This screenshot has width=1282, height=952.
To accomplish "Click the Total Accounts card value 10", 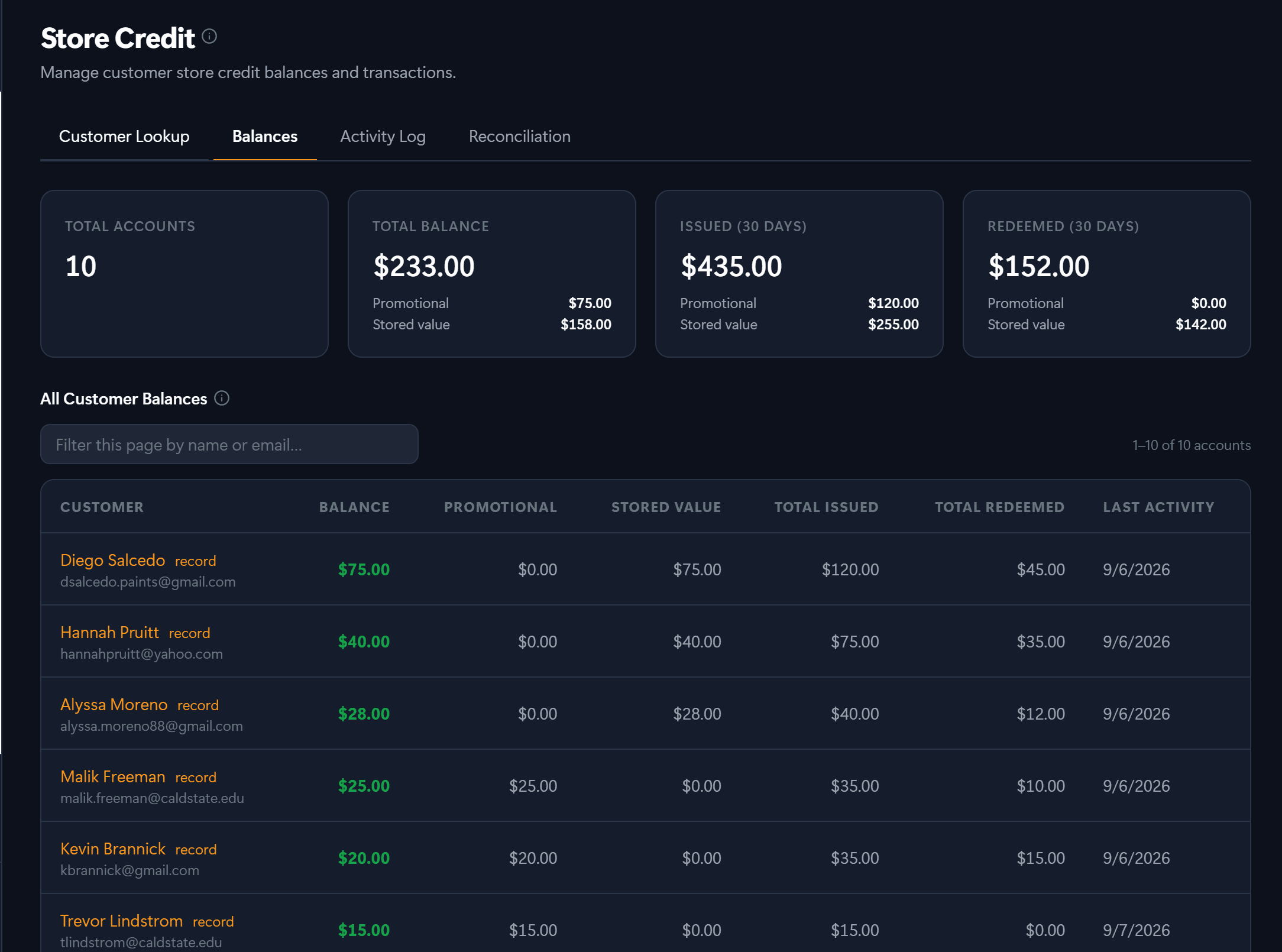I will click(81, 266).
